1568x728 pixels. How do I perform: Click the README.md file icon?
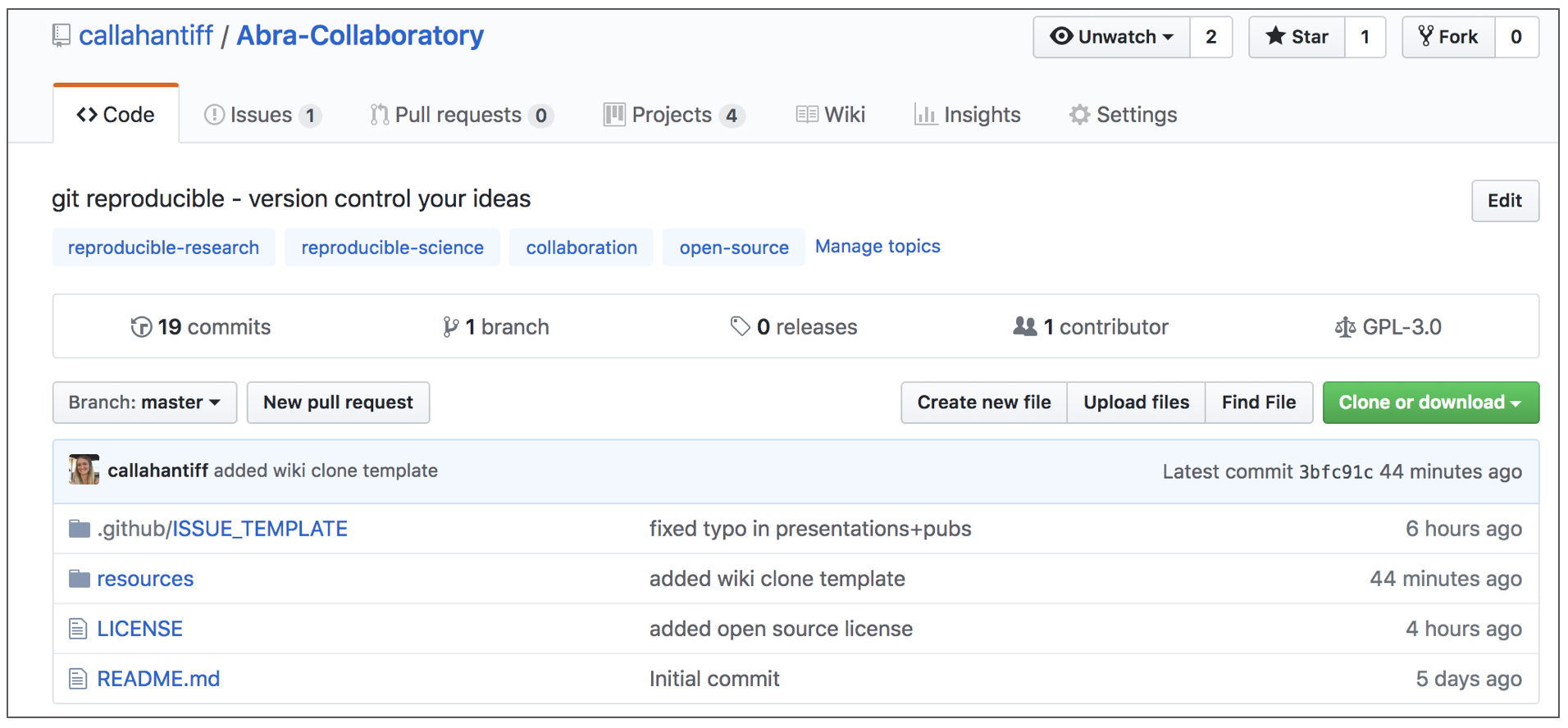point(78,679)
